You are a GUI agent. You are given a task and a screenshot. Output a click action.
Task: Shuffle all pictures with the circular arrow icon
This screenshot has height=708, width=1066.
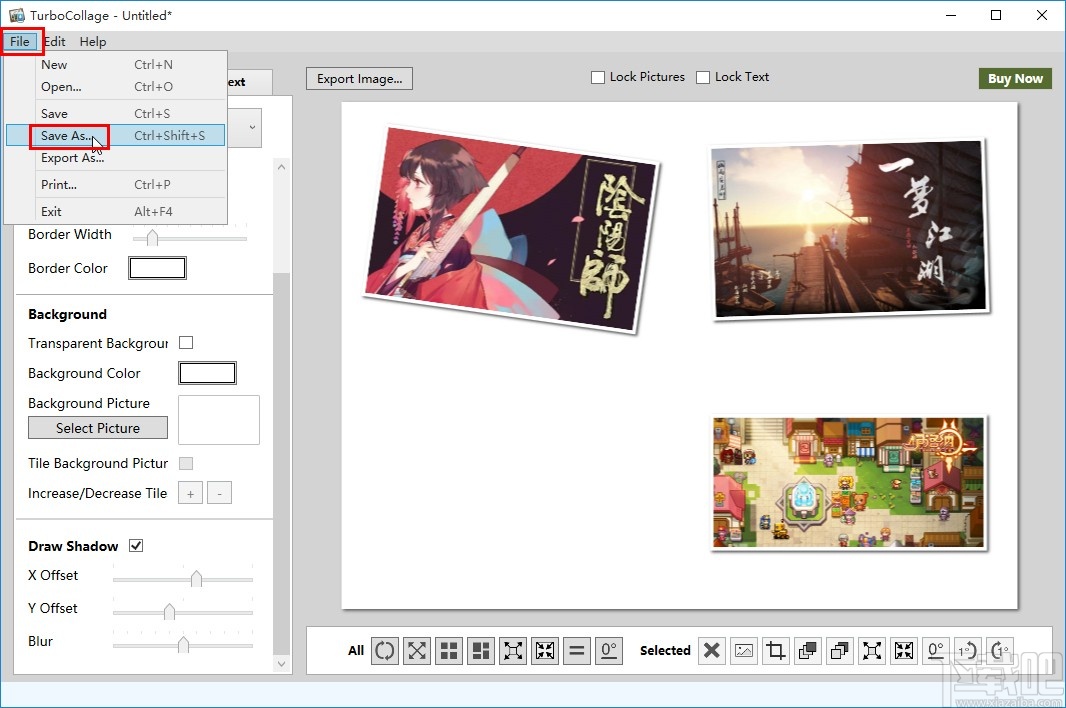click(x=384, y=650)
